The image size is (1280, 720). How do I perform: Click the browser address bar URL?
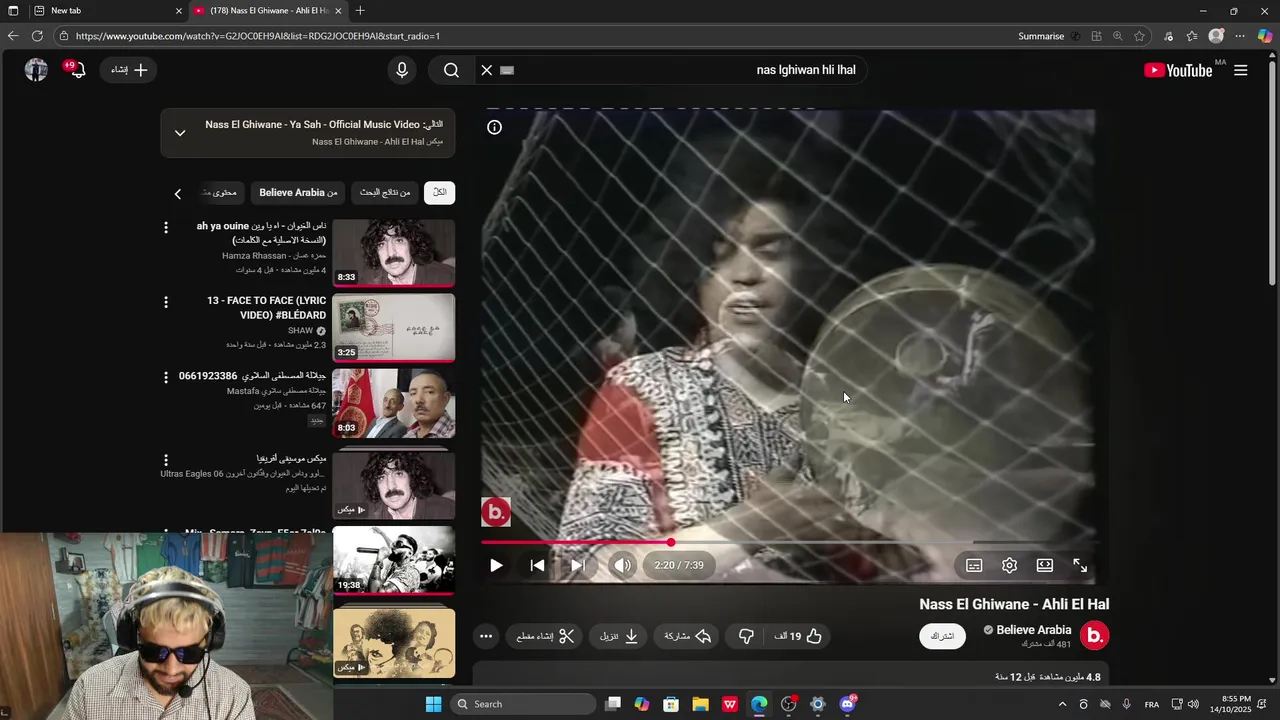tap(258, 36)
